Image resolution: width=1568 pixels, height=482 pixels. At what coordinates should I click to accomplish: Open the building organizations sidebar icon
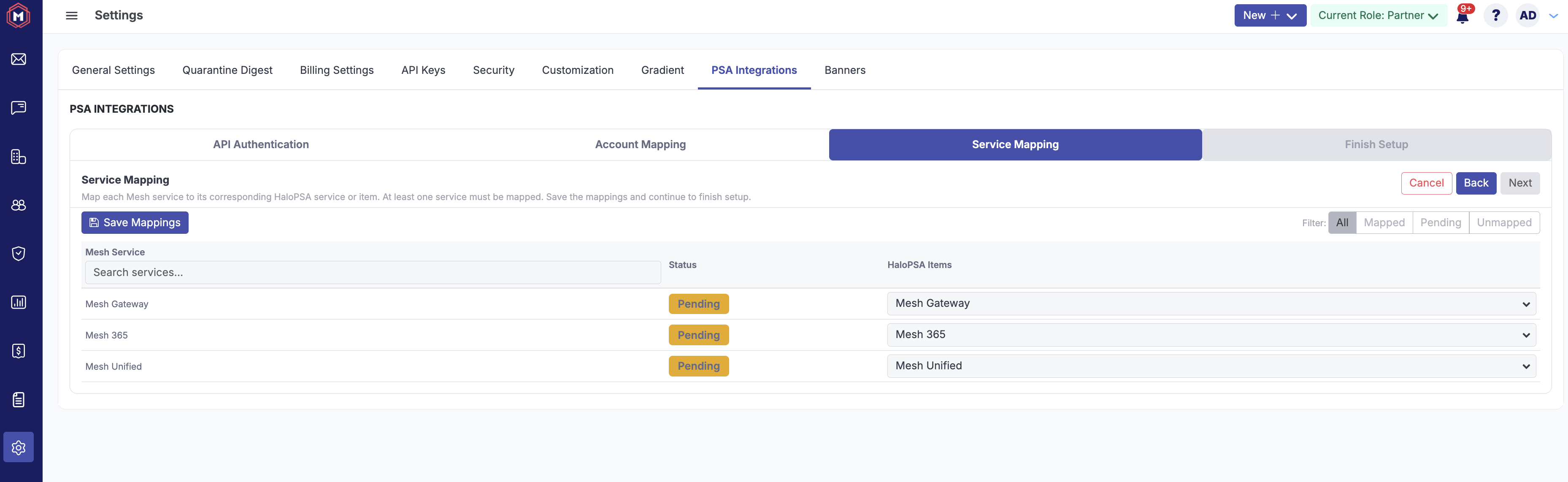19,157
